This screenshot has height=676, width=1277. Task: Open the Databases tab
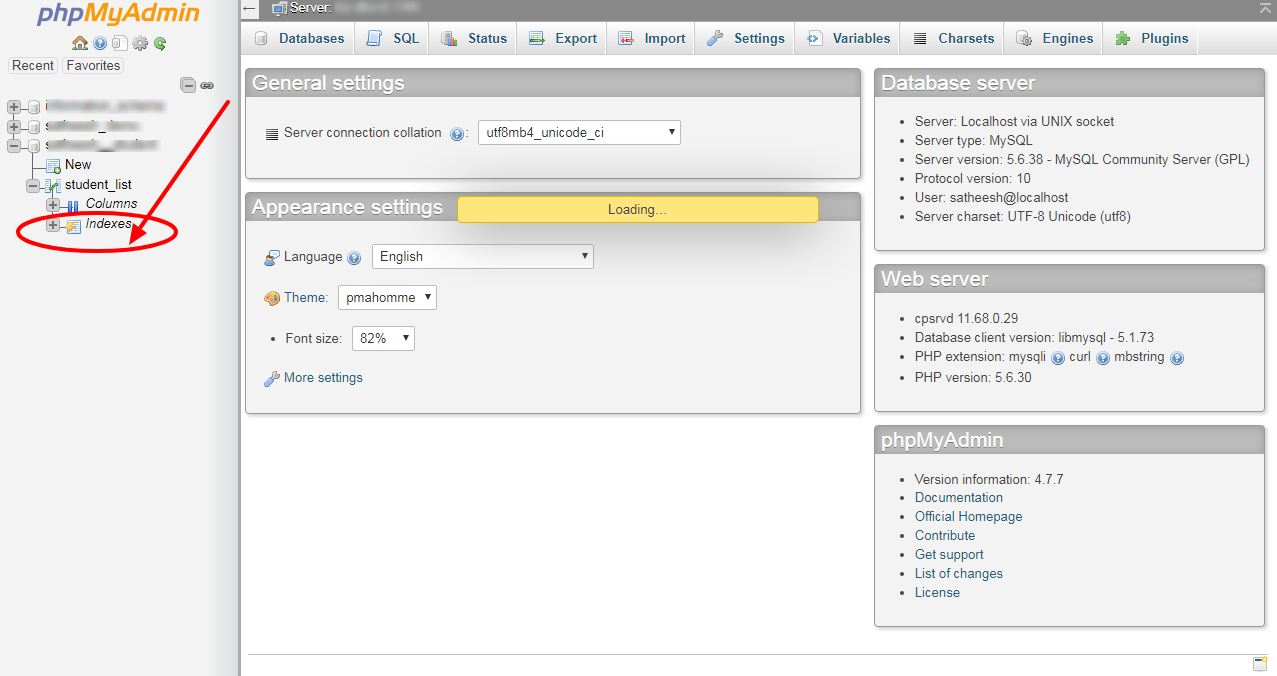click(298, 39)
